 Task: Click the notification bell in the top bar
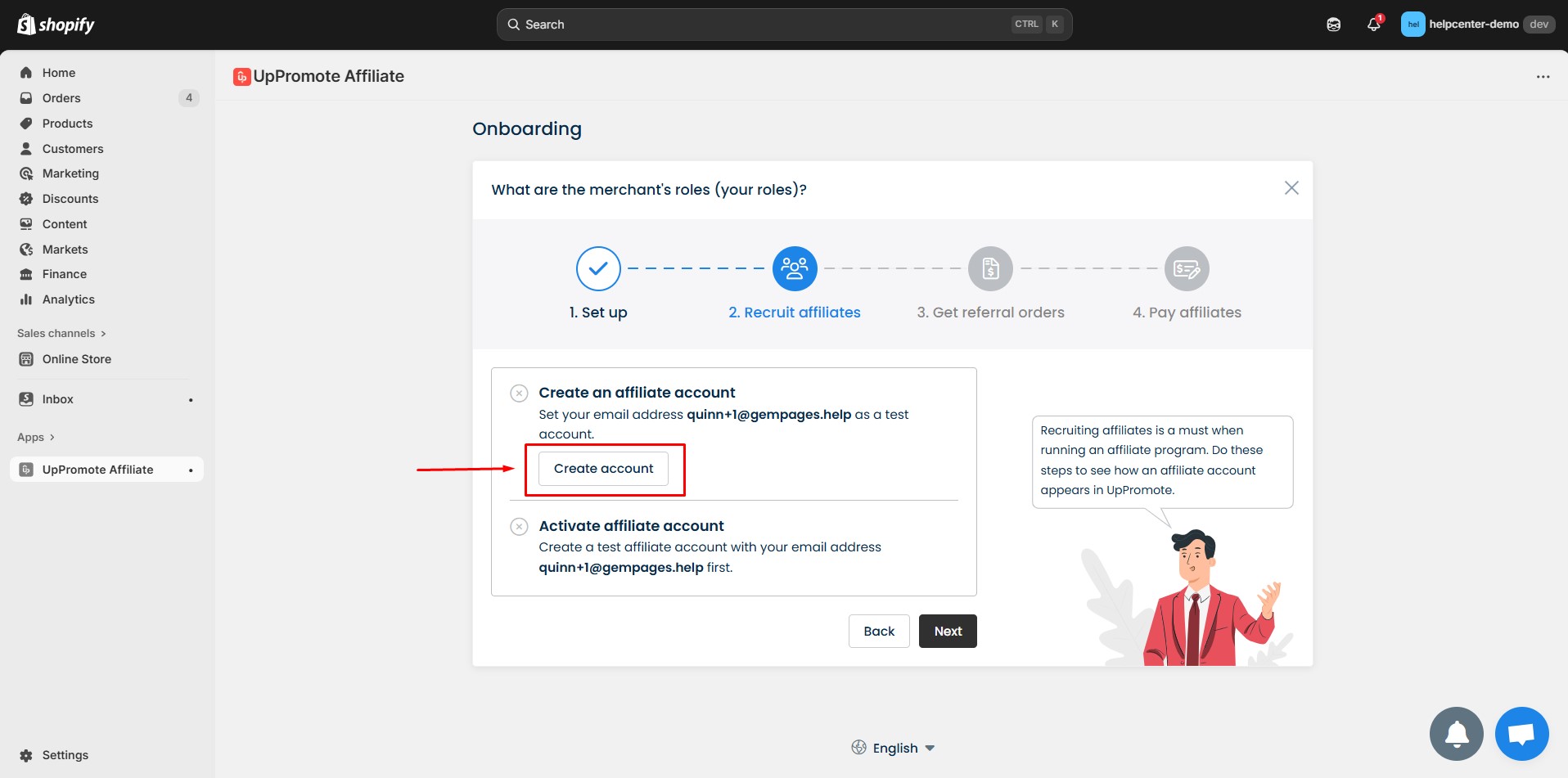click(1372, 25)
